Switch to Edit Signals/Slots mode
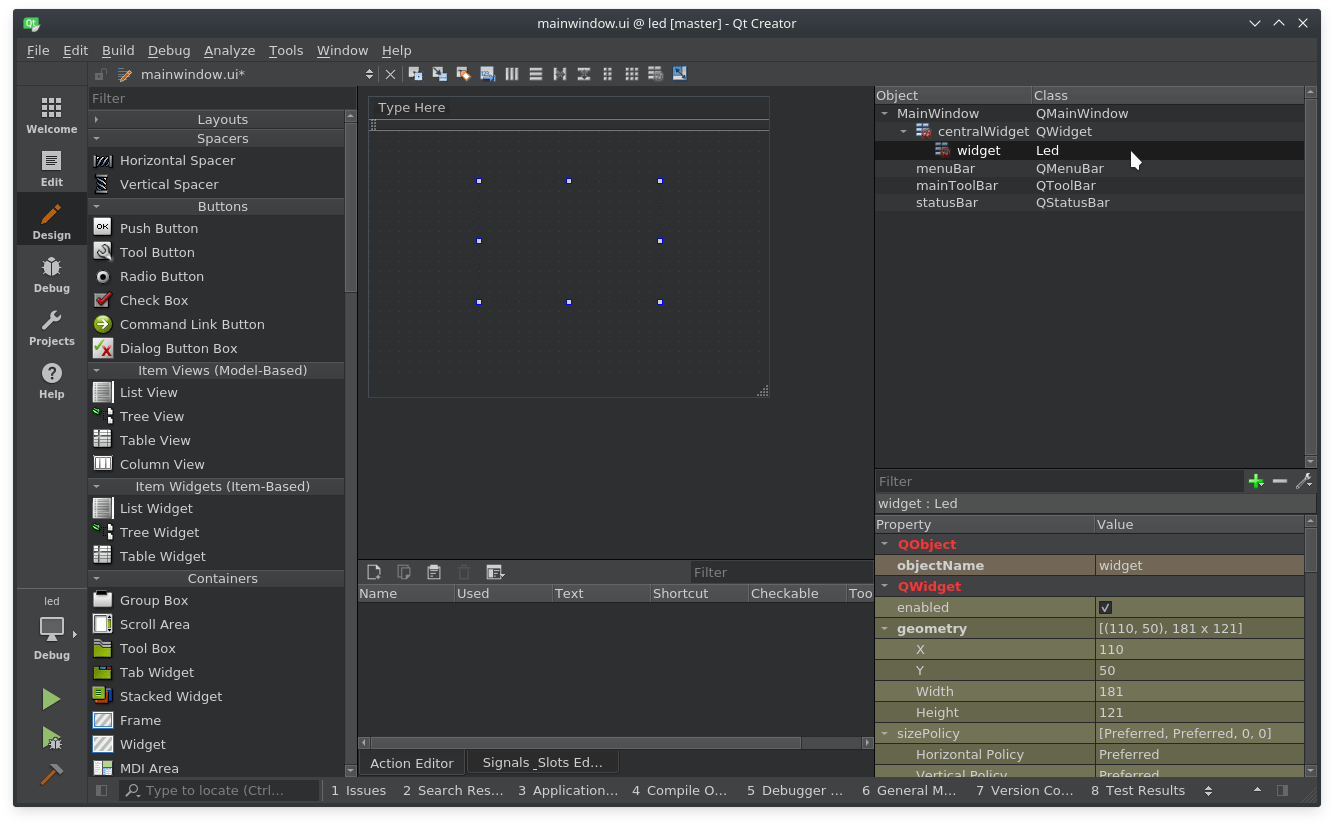This screenshot has width=1334, height=824. [x=439, y=73]
